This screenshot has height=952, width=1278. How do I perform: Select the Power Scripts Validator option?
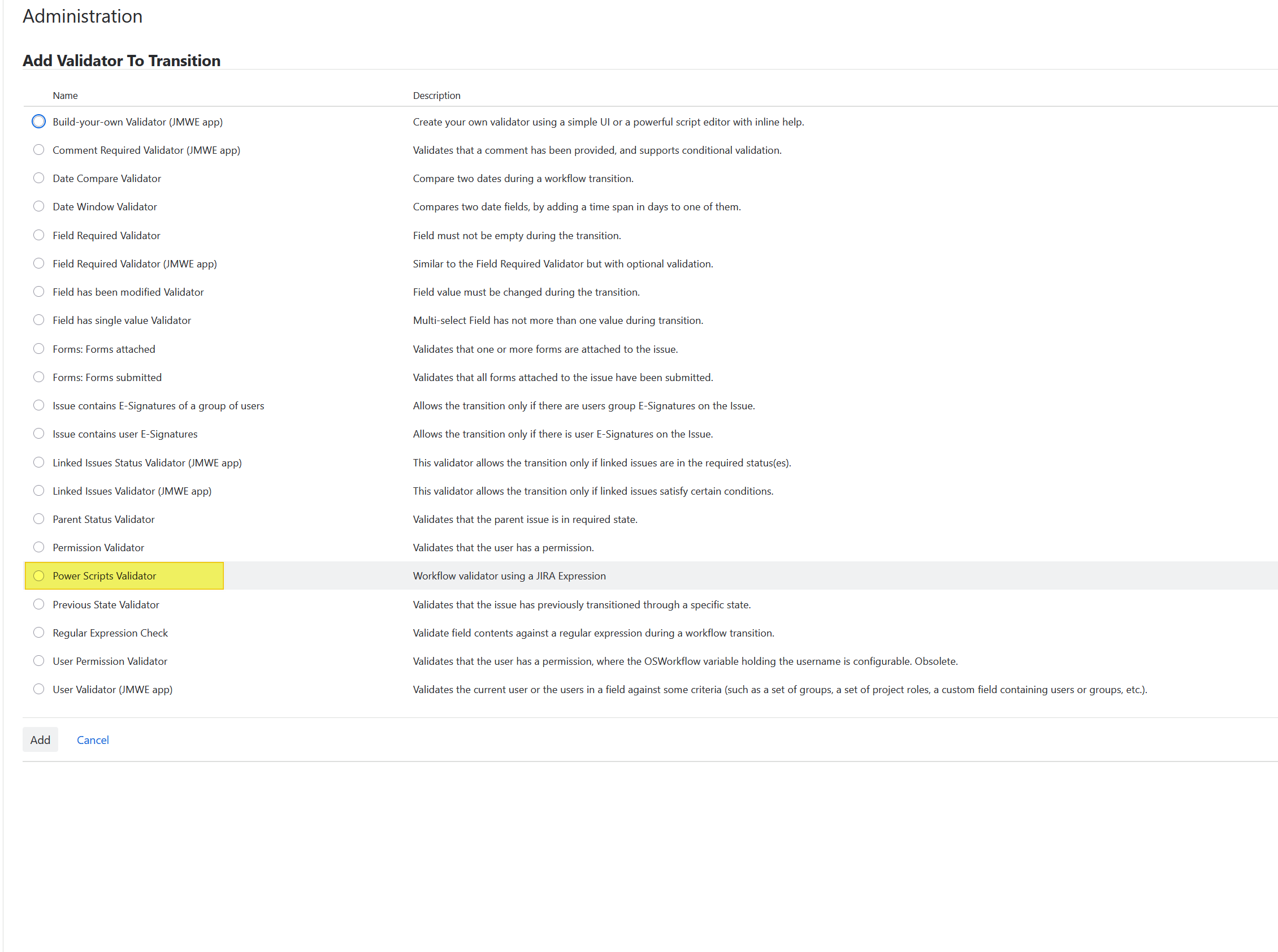[x=38, y=575]
